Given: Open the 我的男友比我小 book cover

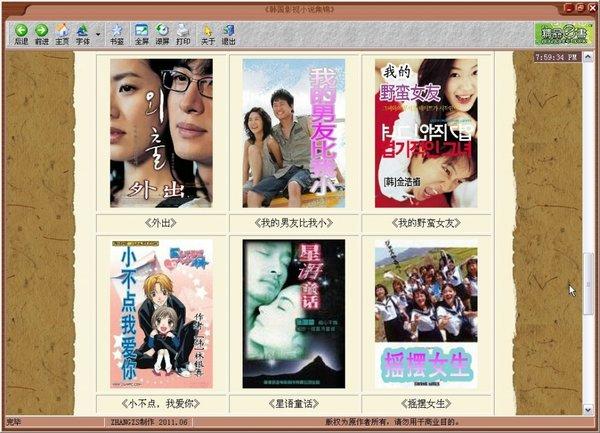Looking at the screenshot, I should 294,133.
